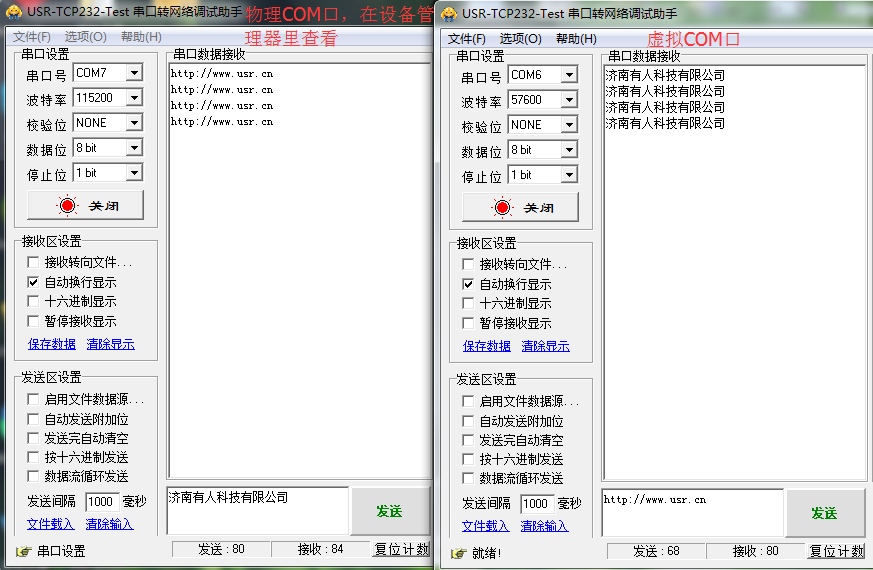The height and width of the screenshot is (570, 873).
Task: Enable 十六进制显示 in the COM6 window
Action: click(x=468, y=304)
